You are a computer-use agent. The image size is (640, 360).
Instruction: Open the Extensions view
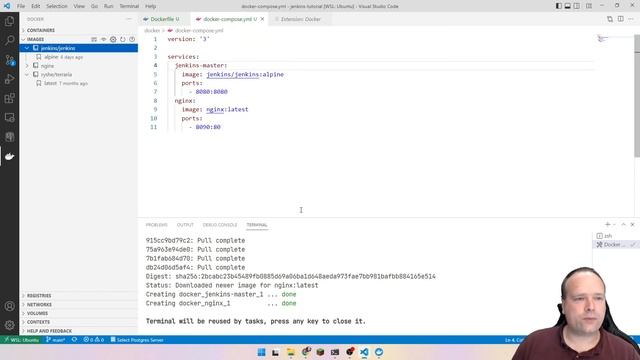pyautogui.click(x=9, y=98)
